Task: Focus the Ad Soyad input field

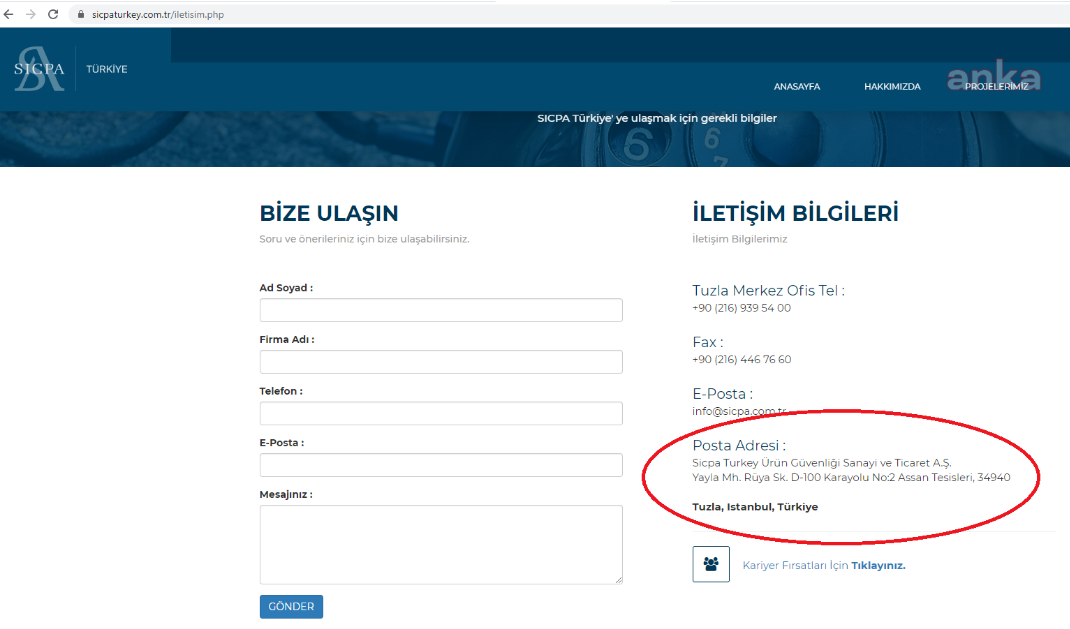Action: (440, 310)
